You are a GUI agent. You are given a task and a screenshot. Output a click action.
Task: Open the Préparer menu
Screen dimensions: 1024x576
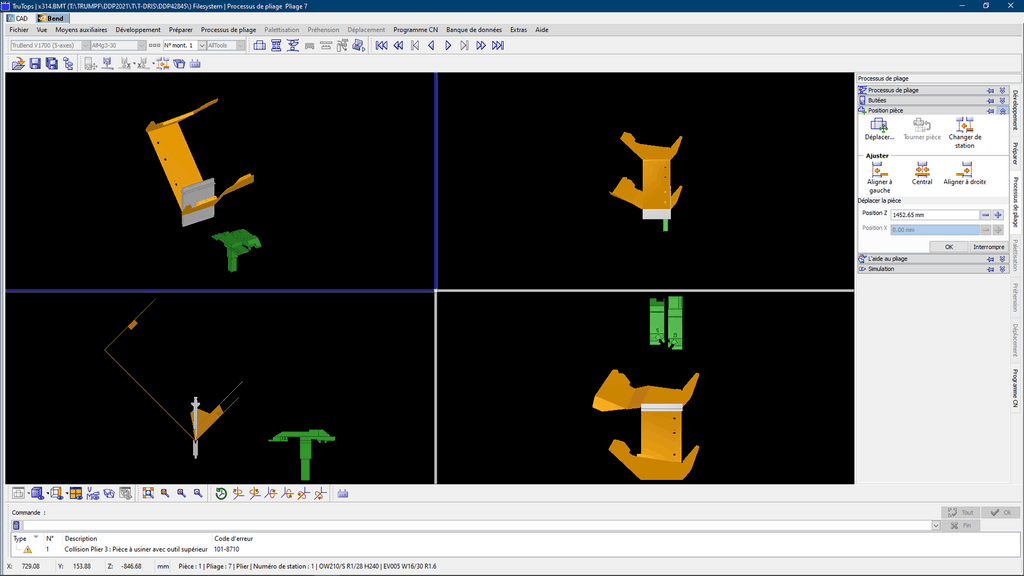(180, 29)
